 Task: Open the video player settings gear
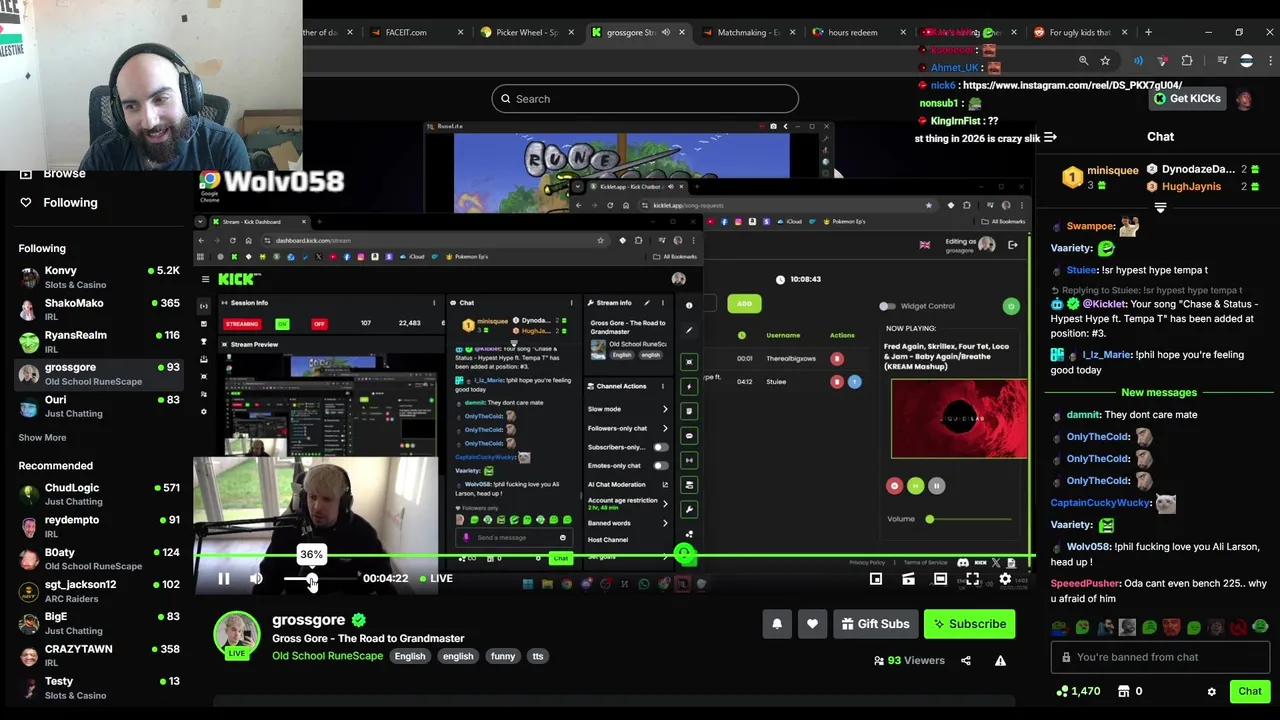[1005, 579]
